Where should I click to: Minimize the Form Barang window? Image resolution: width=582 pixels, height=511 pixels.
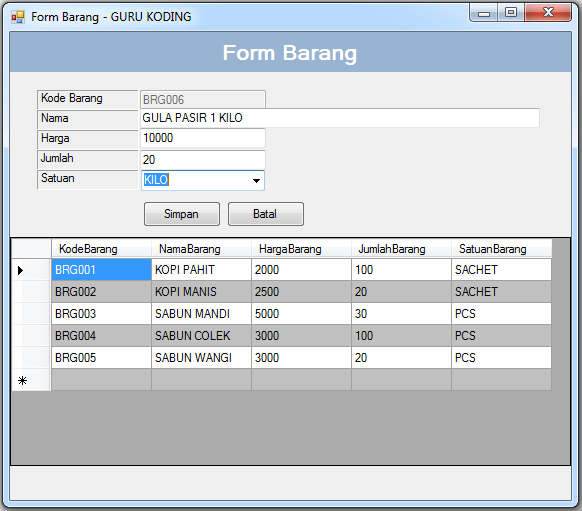click(484, 13)
